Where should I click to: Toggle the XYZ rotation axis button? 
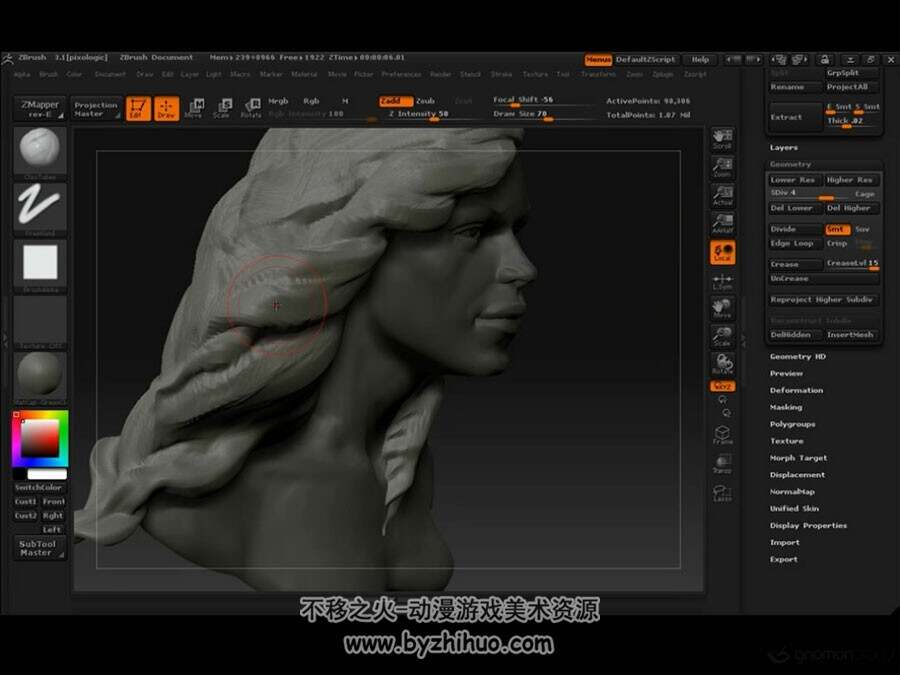[723, 386]
